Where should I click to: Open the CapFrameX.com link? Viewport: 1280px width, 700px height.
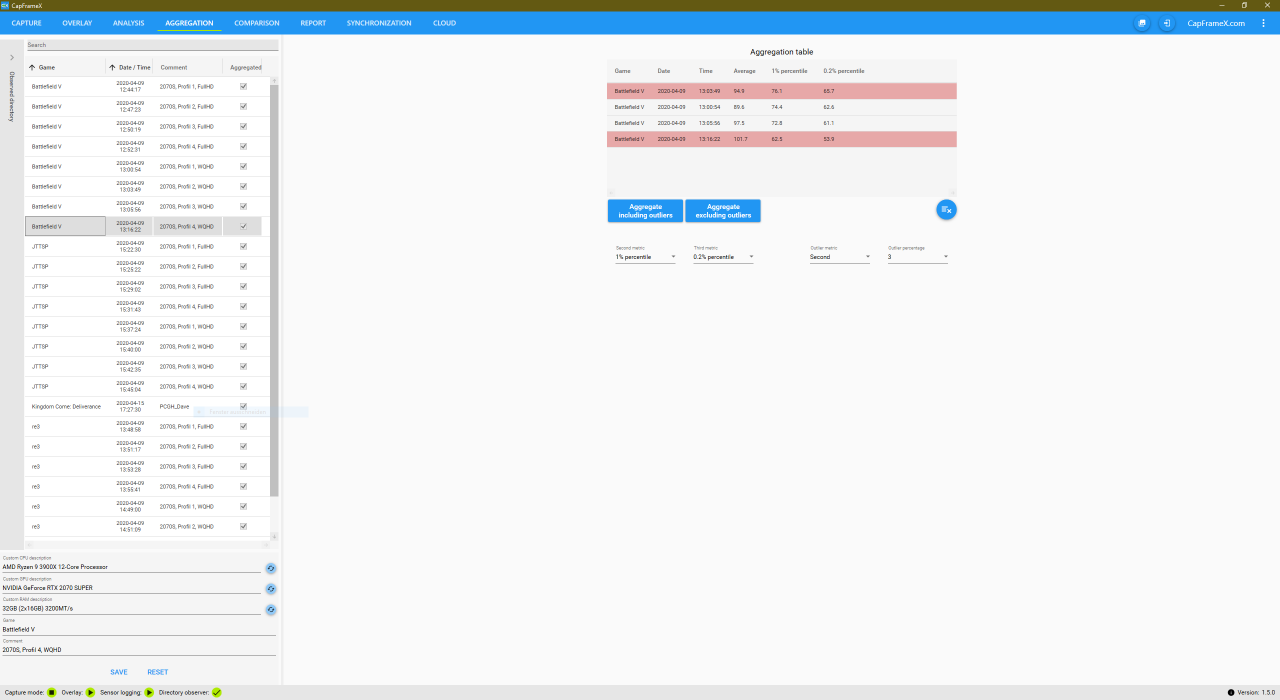(1216, 23)
